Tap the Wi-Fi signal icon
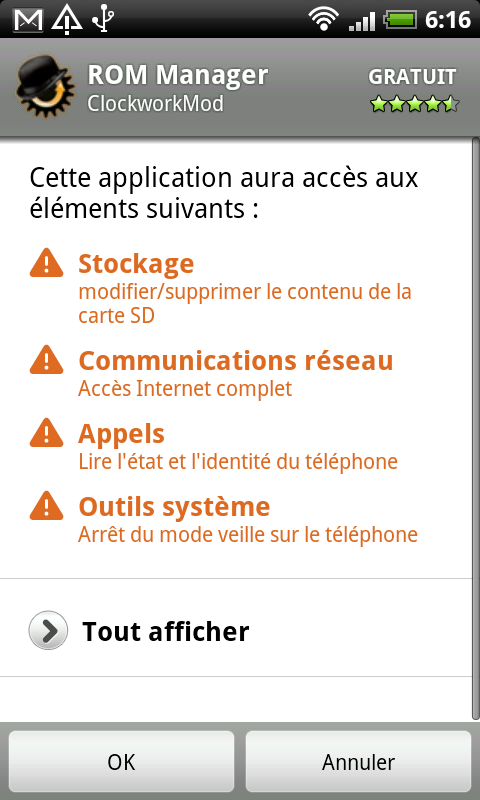This screenshot has height=800, width=480. click(321, 19)
